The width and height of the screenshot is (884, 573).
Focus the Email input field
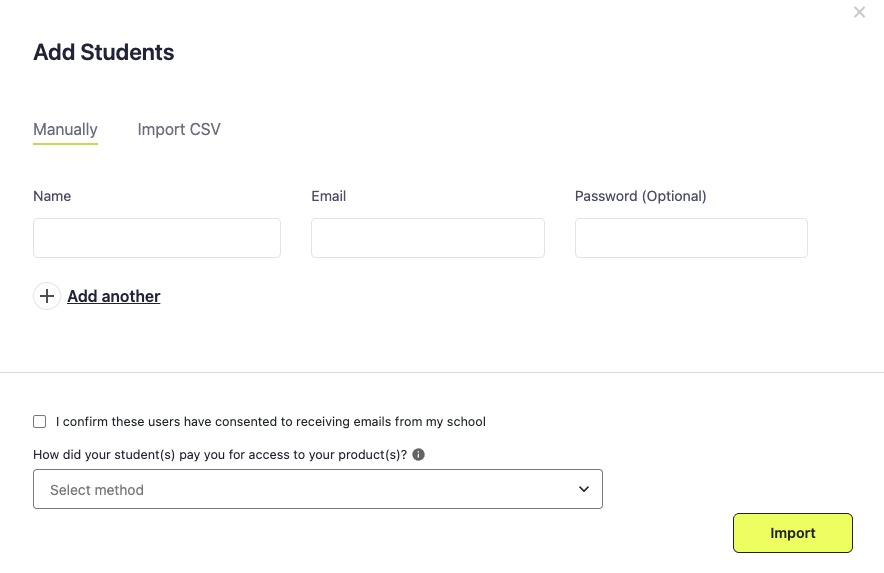pyautogui.click(x=428, y=238)
